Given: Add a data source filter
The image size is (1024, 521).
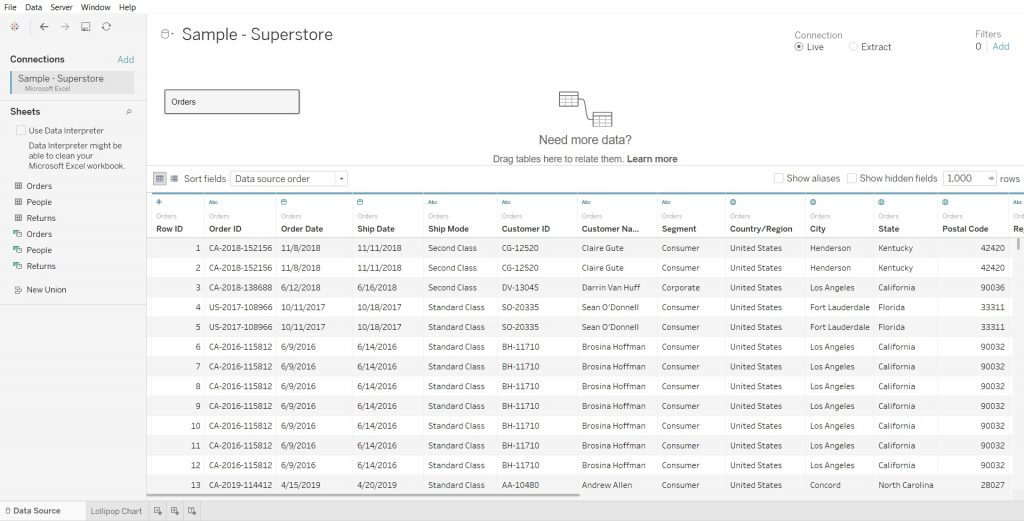Looking at the screenshot, I should (x=1000, y=47).
